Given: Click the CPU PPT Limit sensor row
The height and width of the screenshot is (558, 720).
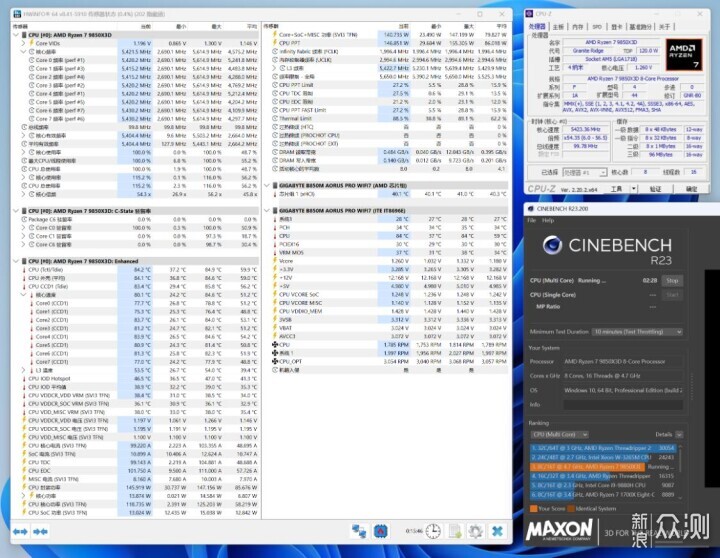Looking at the screenshot, I should [x=389, y=85].
